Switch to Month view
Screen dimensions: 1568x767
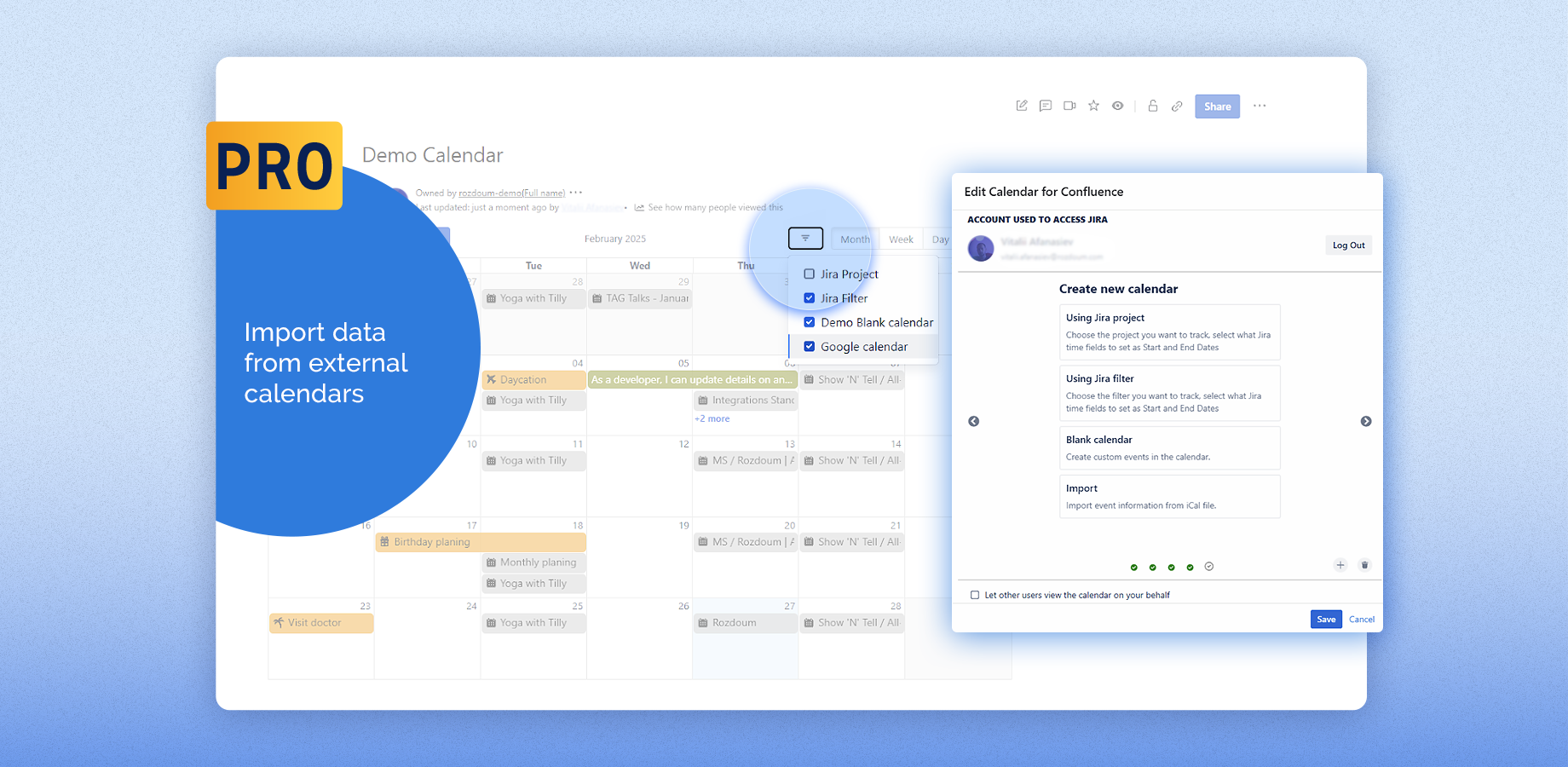(855, 239)
